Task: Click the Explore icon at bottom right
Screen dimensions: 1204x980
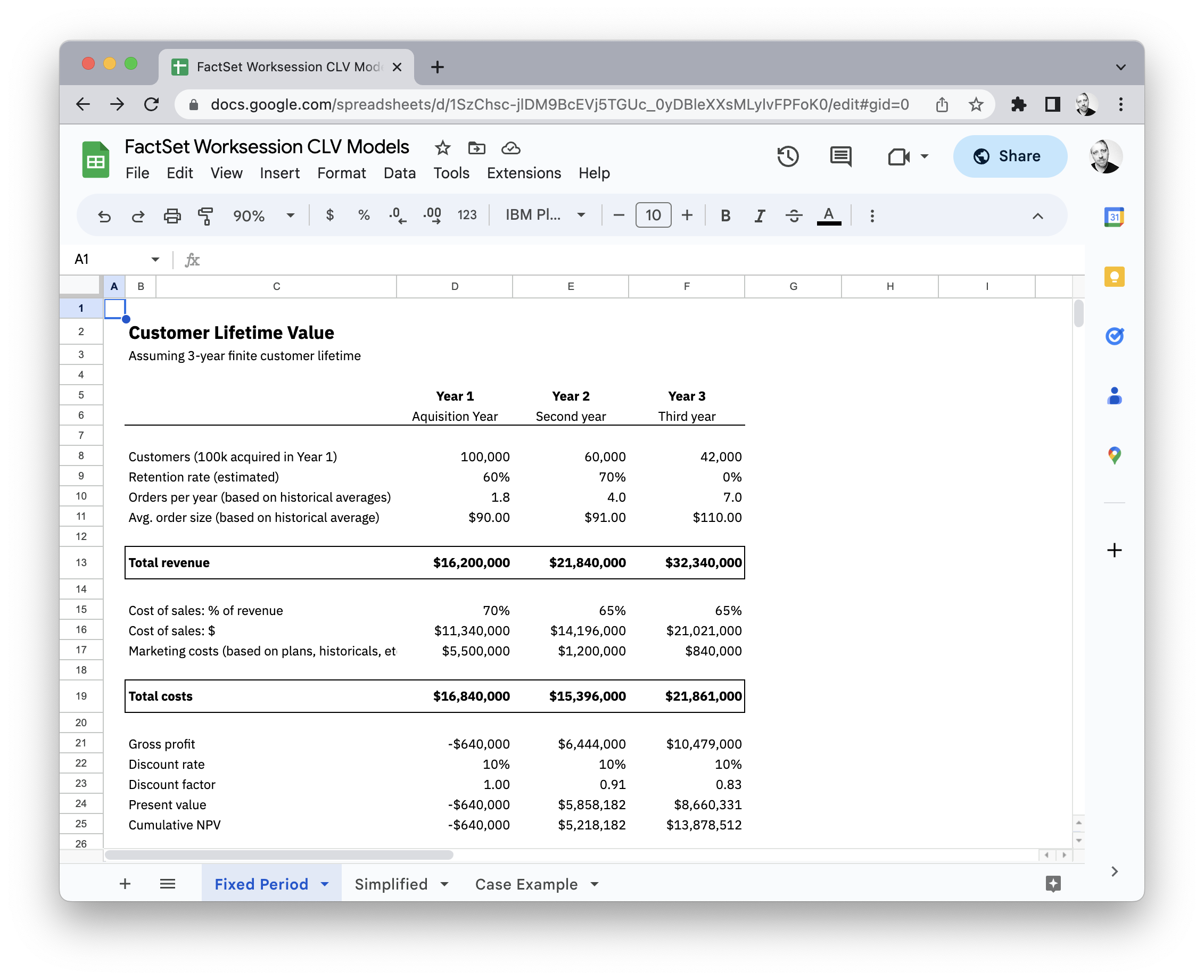Action: [1053, 884]
